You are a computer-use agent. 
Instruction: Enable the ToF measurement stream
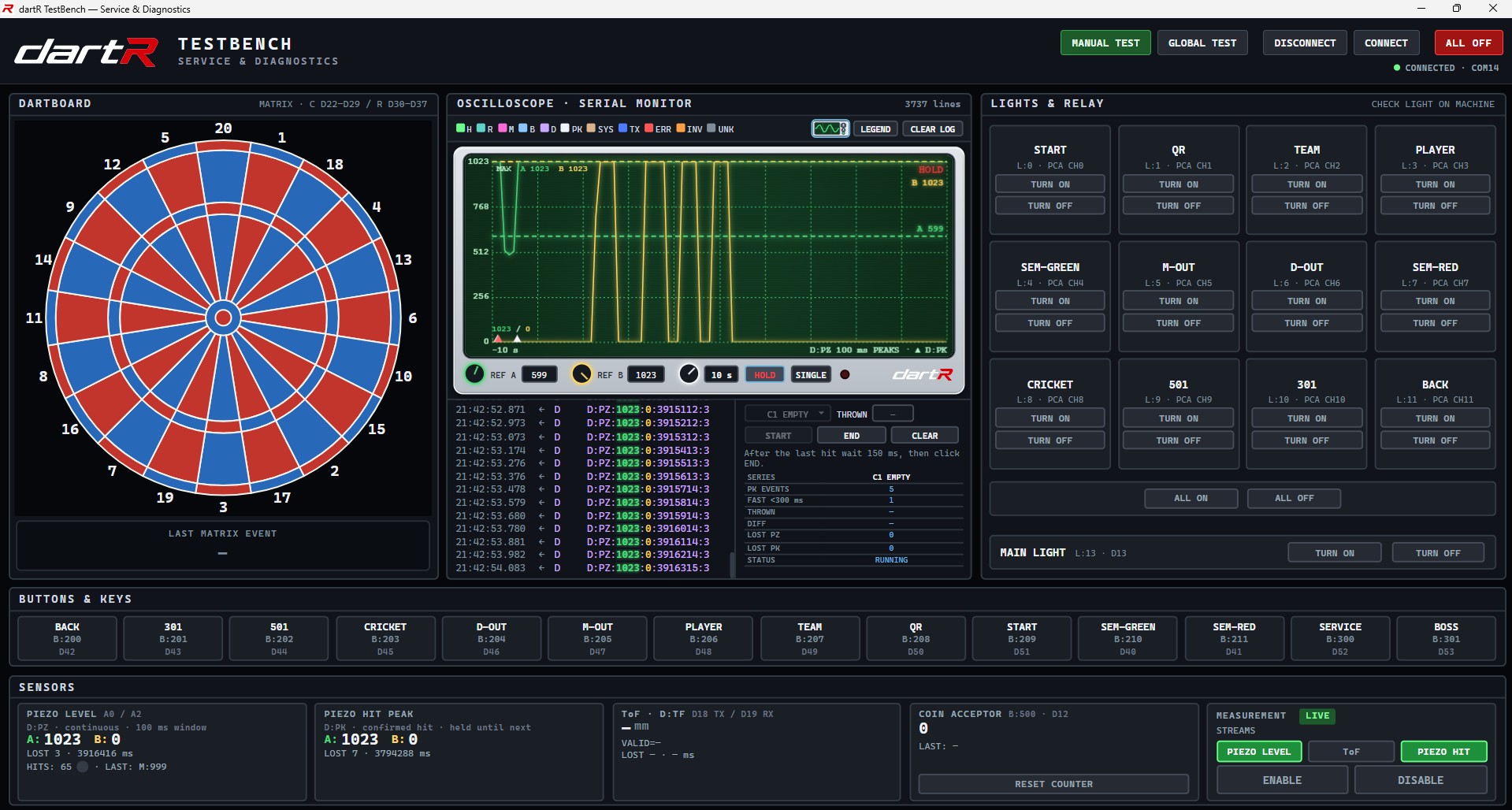(x=1351, y=752)
